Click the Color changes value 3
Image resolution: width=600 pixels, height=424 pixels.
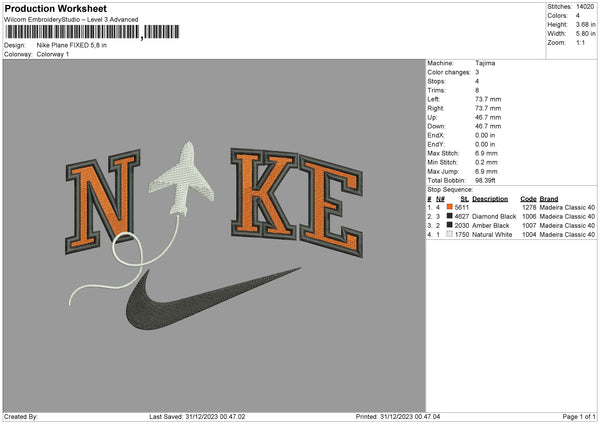click(x=477, y=72)
